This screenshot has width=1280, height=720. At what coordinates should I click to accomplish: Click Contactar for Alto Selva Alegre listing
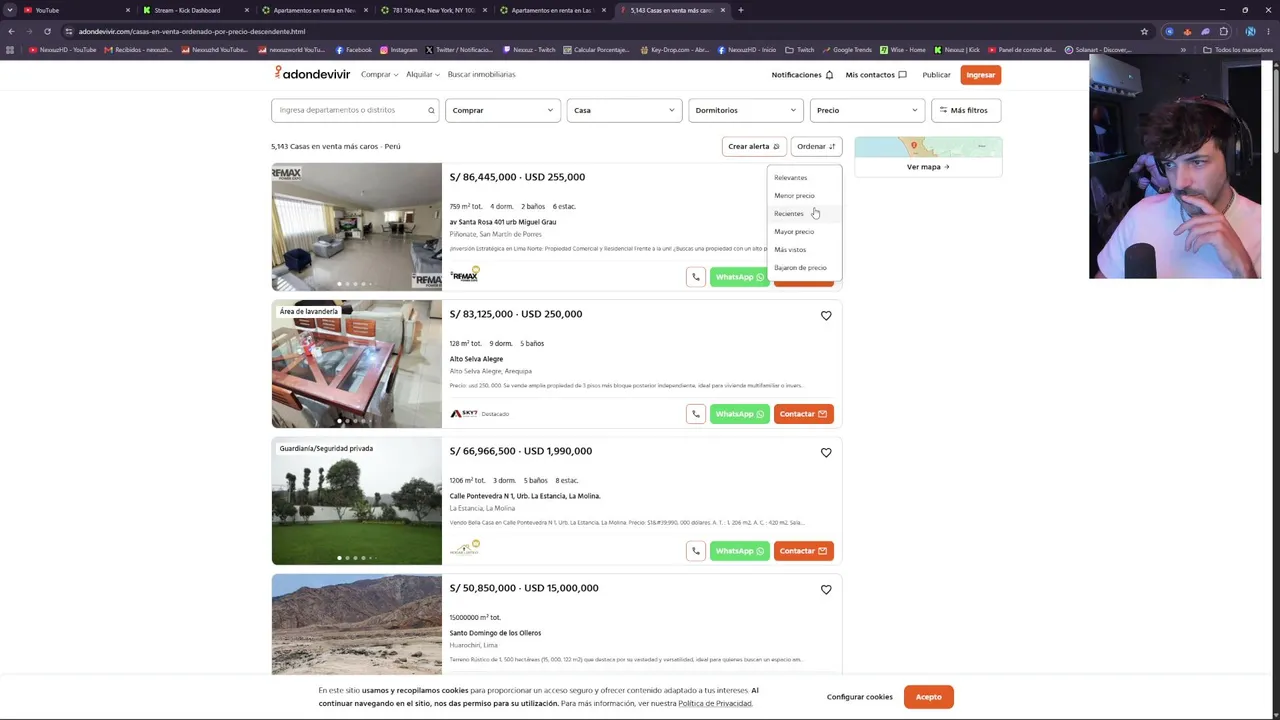(803, 414)
